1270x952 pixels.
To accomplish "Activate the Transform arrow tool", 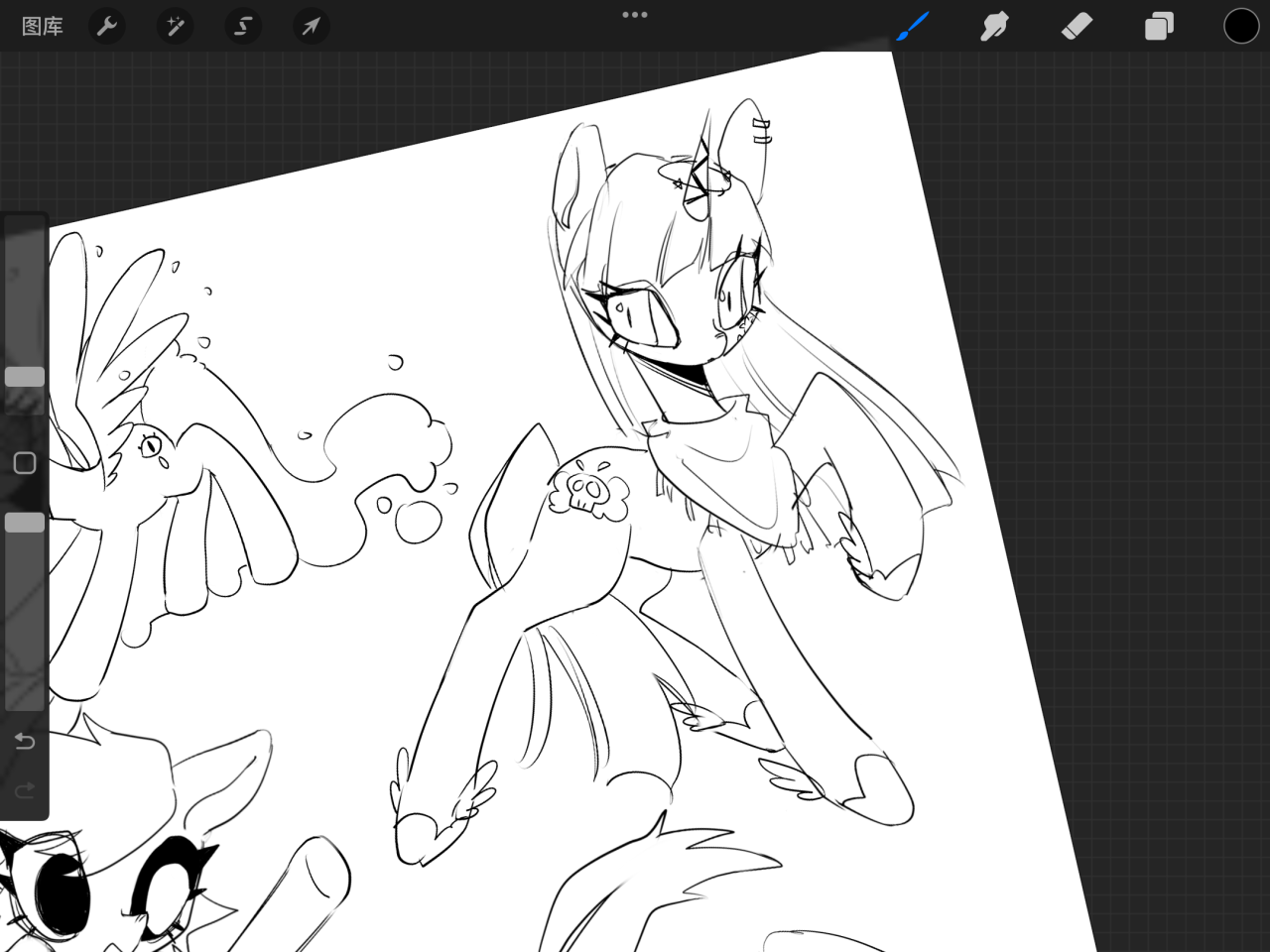I will coord(312,27).
